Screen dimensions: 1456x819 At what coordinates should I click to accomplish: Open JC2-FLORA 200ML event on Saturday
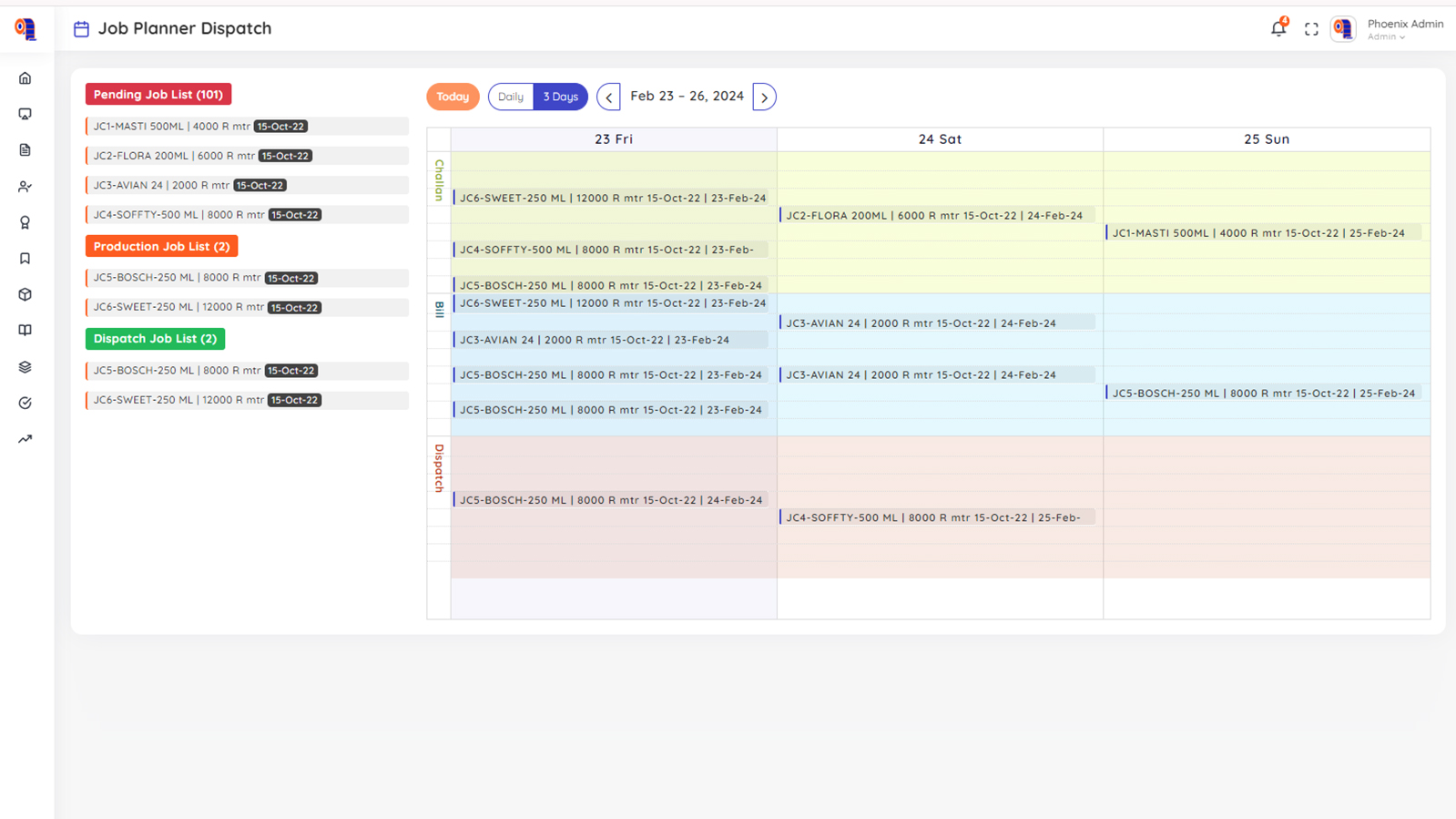point(934,216)
